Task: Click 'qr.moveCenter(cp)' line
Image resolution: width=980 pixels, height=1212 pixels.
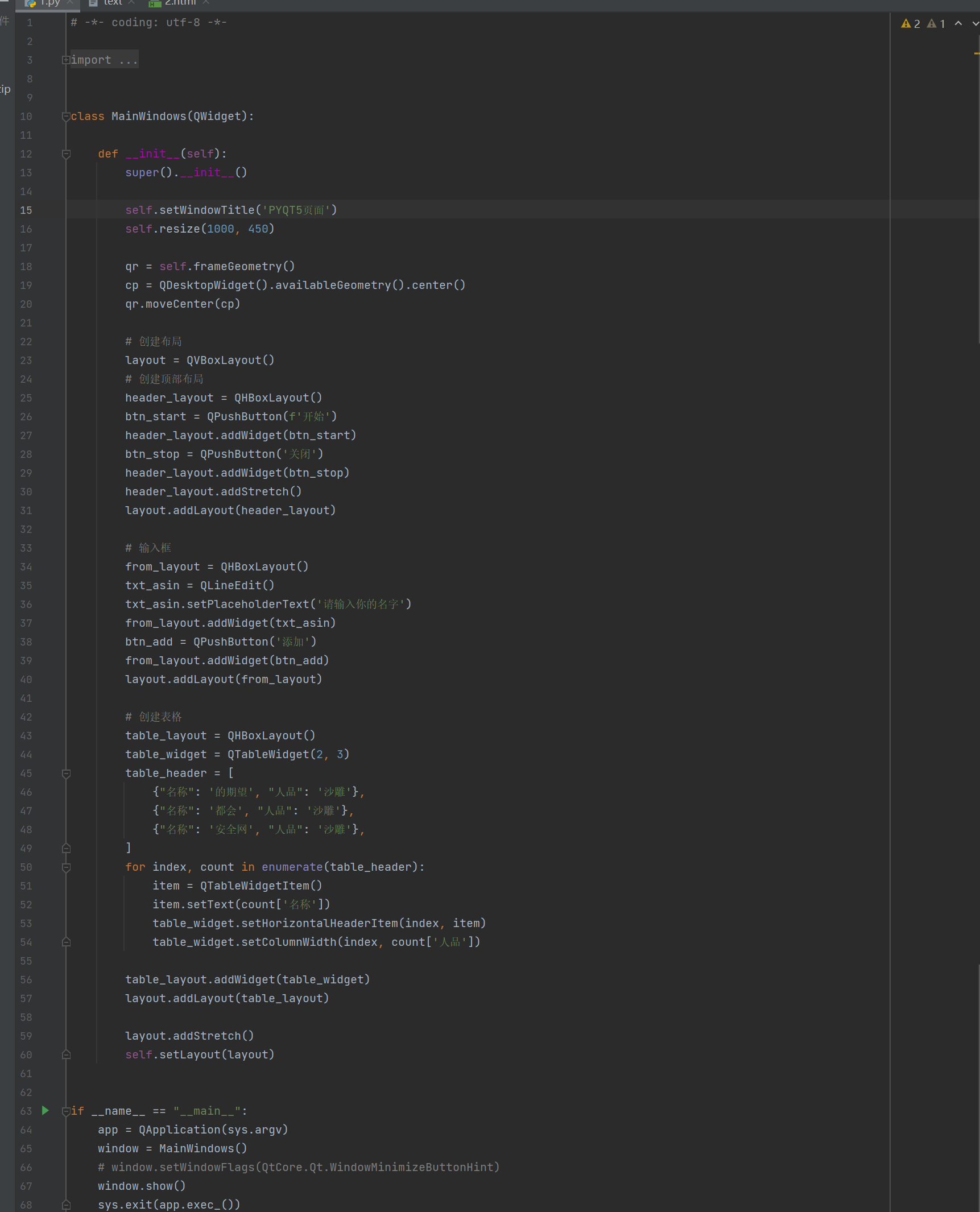Action: tap(183, 304)
